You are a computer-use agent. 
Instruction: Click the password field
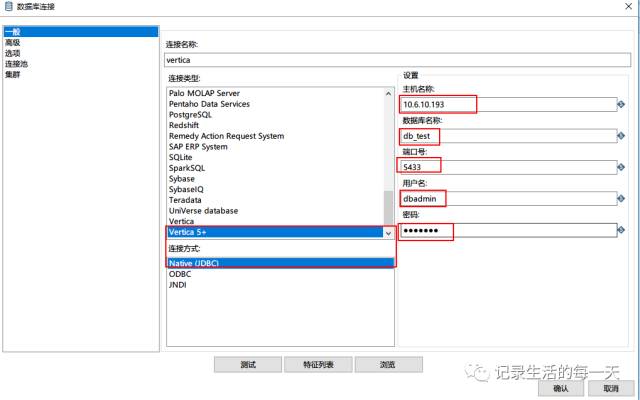(509, 230)
